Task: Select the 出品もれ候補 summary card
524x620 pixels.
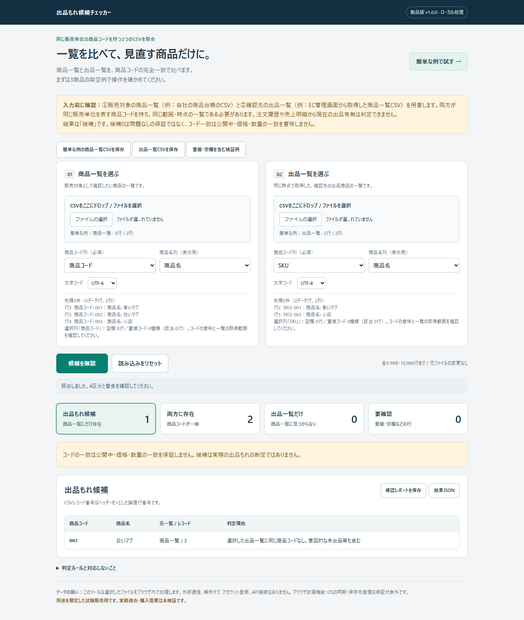Action: point(106,419)
